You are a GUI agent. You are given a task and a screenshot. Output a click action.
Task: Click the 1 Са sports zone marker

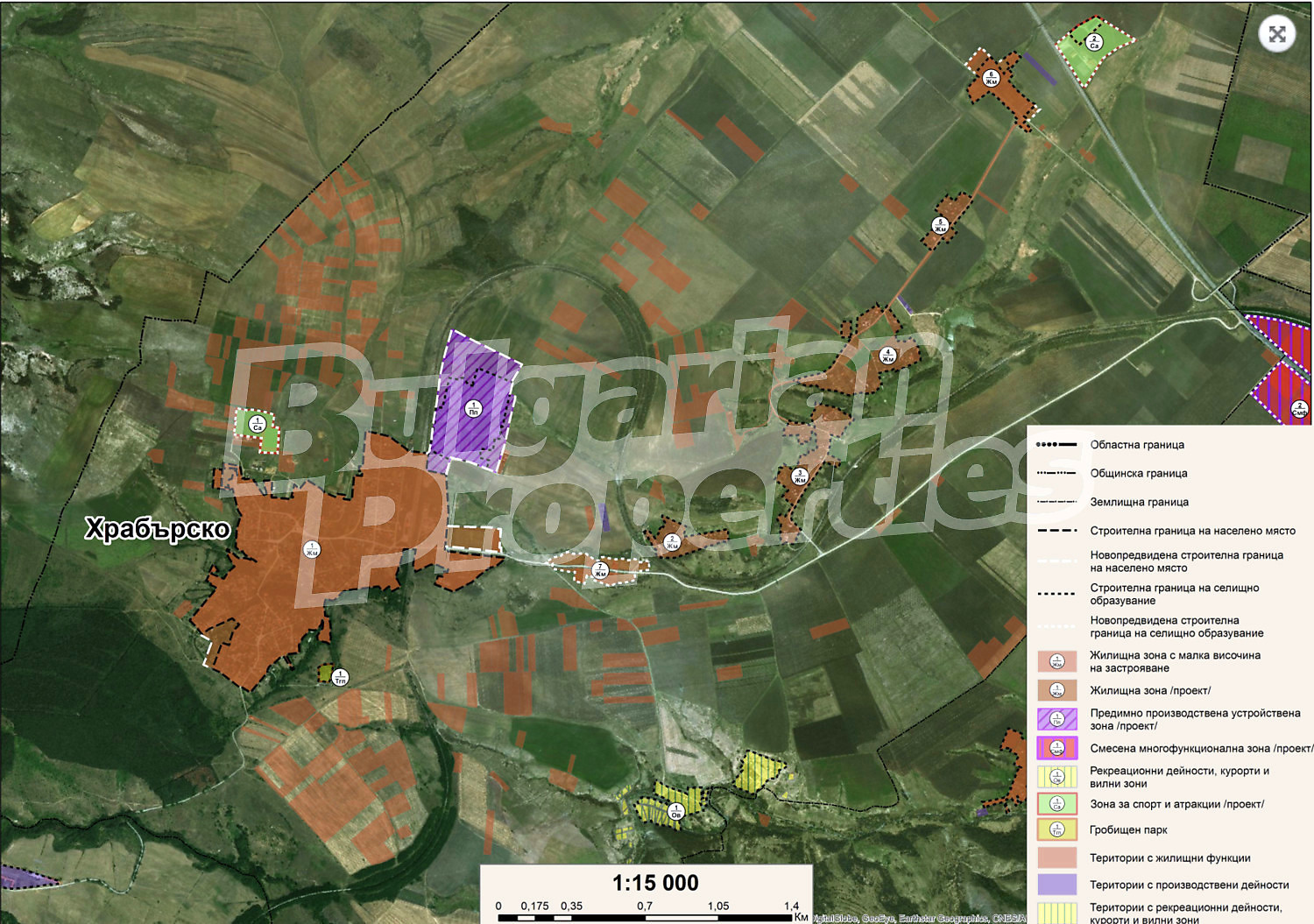coord(258,424)
